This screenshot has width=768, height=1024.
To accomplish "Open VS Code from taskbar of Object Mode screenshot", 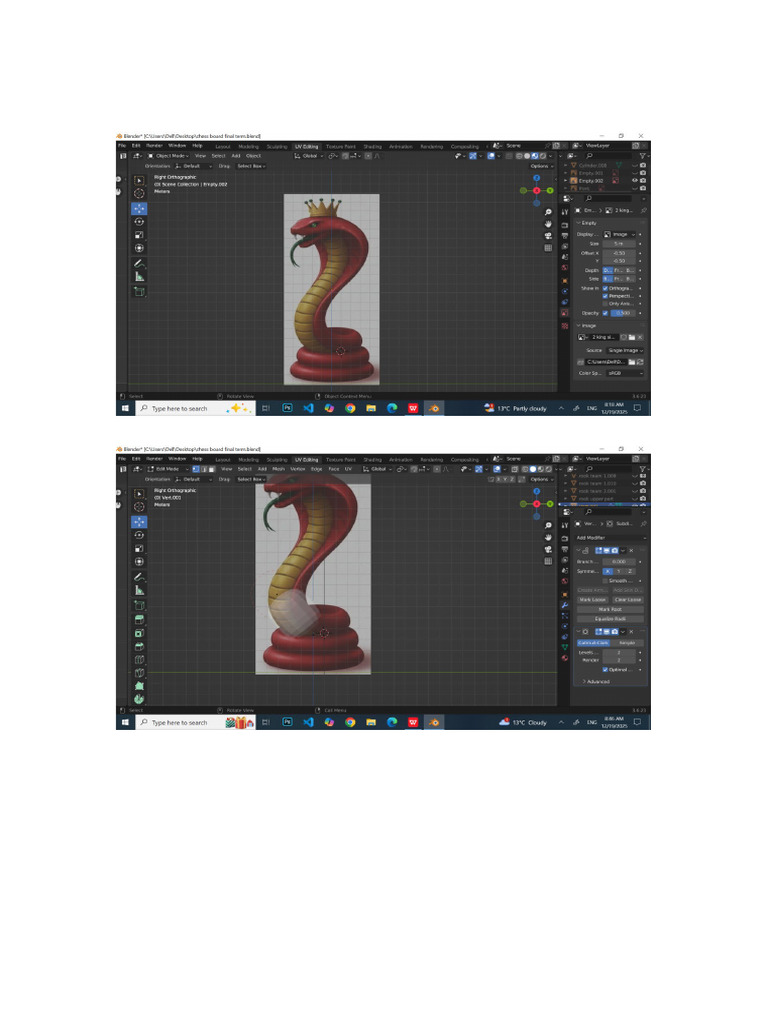I will click(x=308, y=408).
